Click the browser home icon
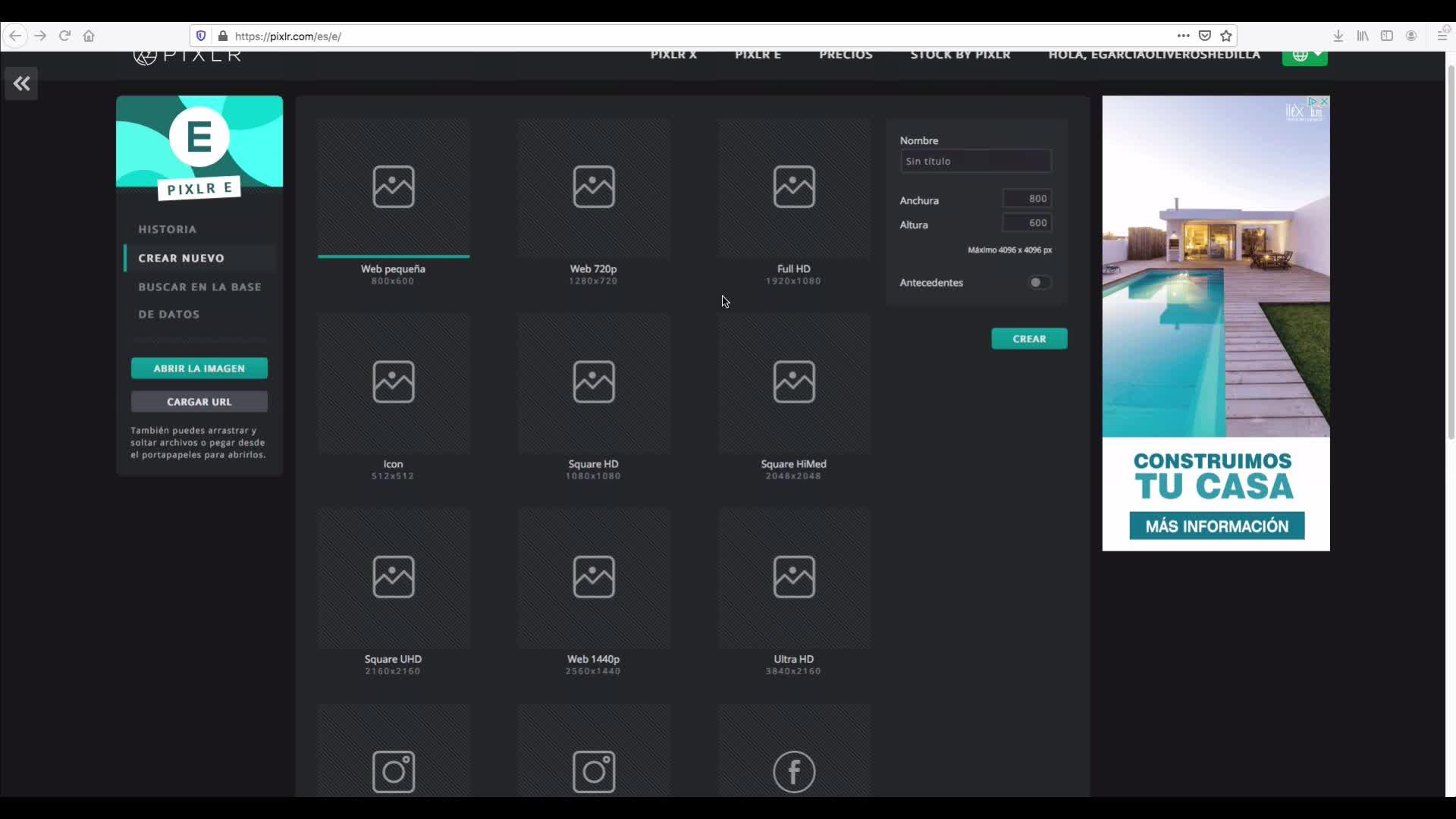The image size is (1456, 819). point(89,36)
